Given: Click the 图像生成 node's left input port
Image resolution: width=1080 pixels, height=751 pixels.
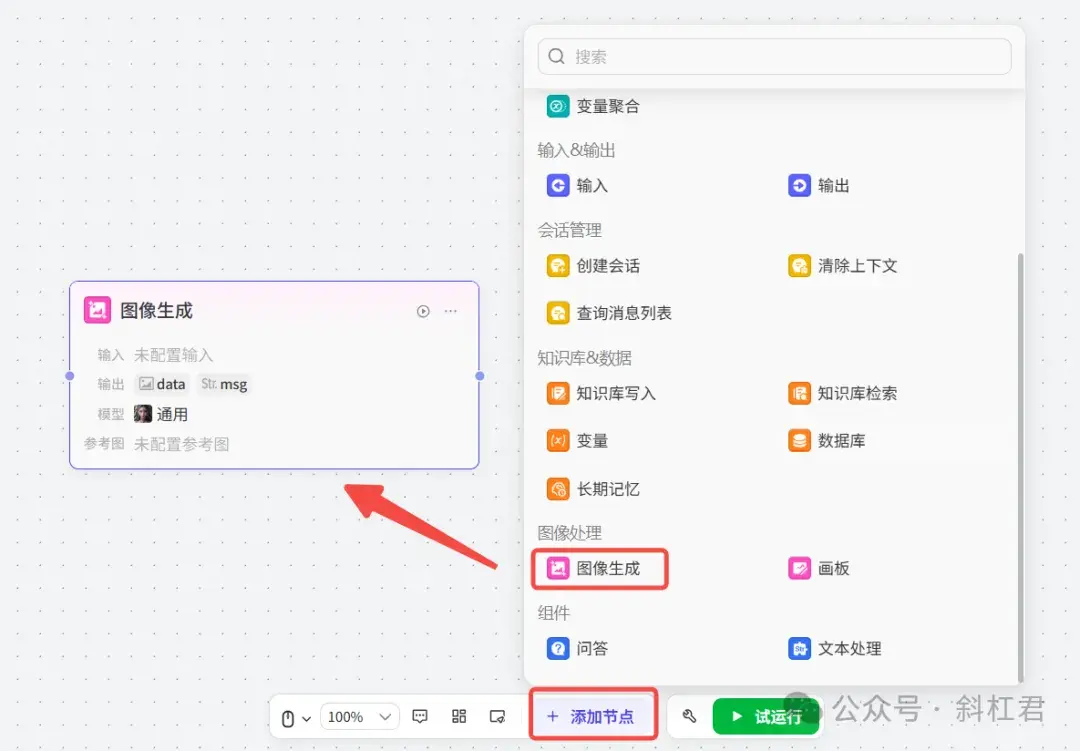Looking at the screenshot, I should pyautogui.click(x=70, y=376).
